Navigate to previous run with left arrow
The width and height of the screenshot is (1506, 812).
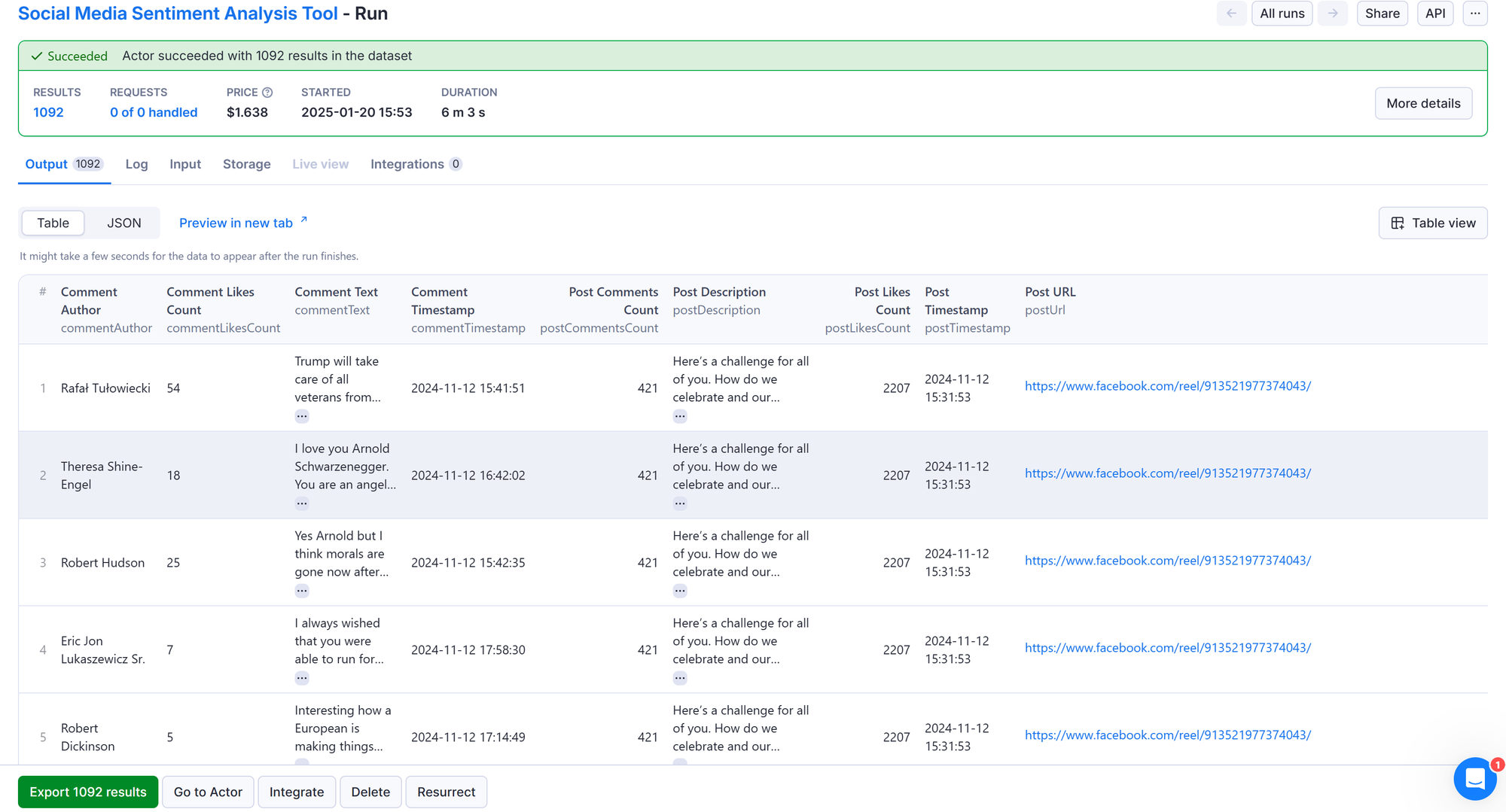point(1231,13)
